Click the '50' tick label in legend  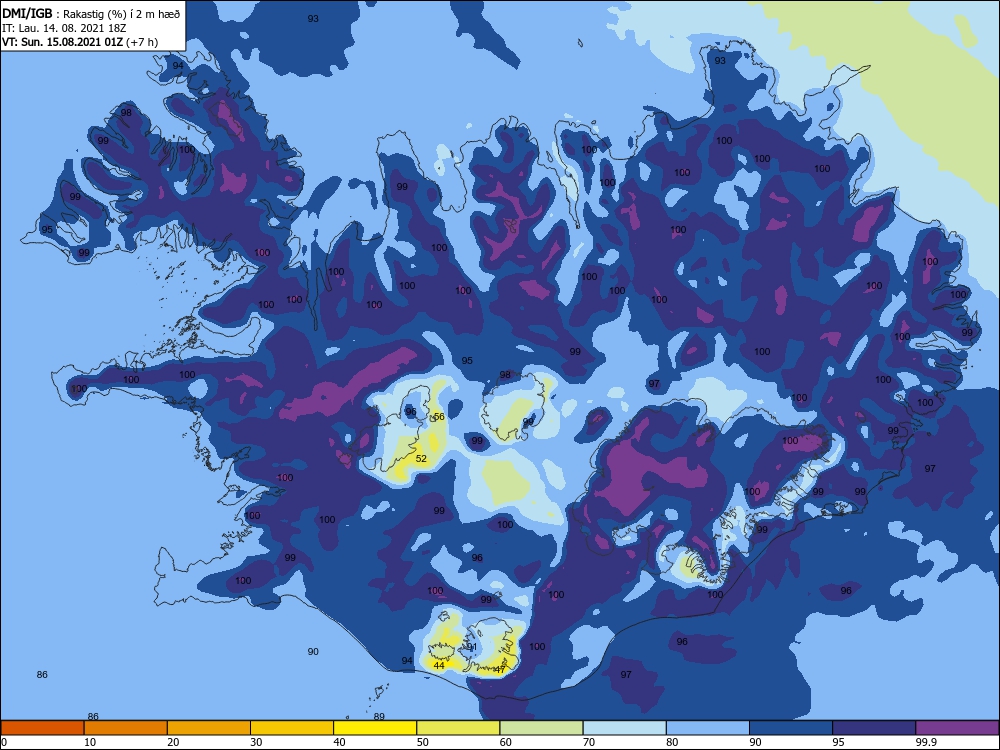423,742
